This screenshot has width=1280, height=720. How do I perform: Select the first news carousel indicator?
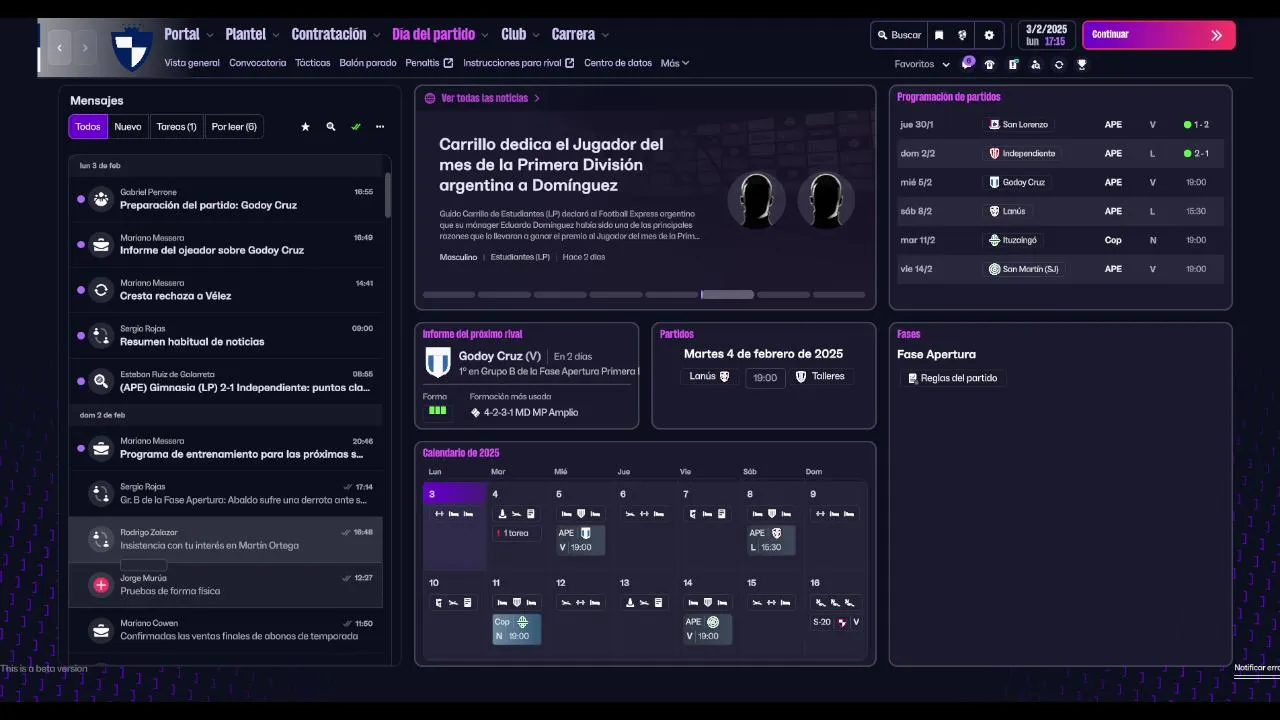coord(449,295)
